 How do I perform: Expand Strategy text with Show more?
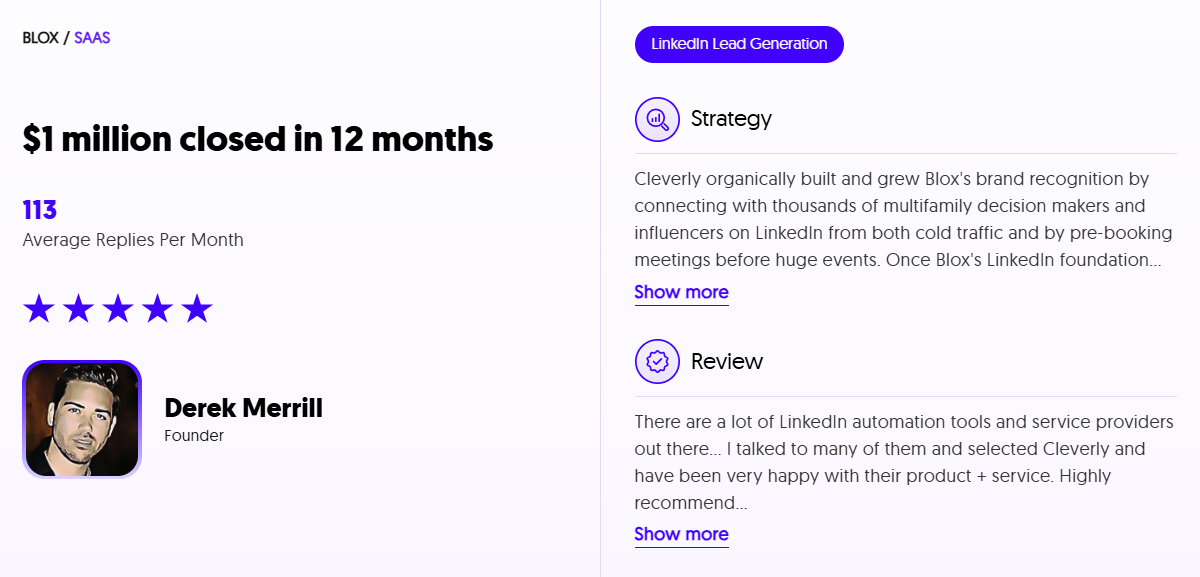click(681, 292)
